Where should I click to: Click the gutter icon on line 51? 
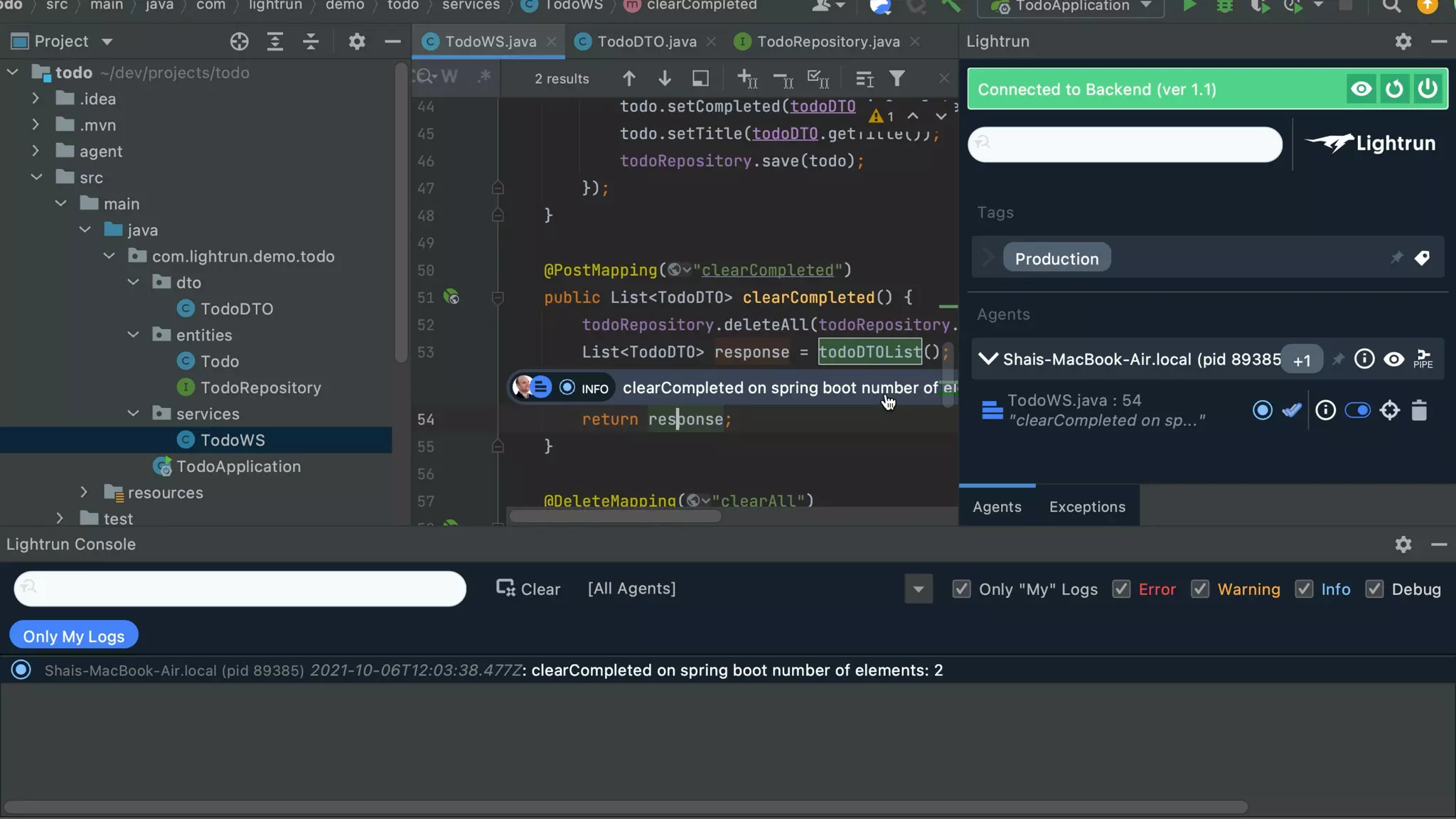click(x=451, y=297)
